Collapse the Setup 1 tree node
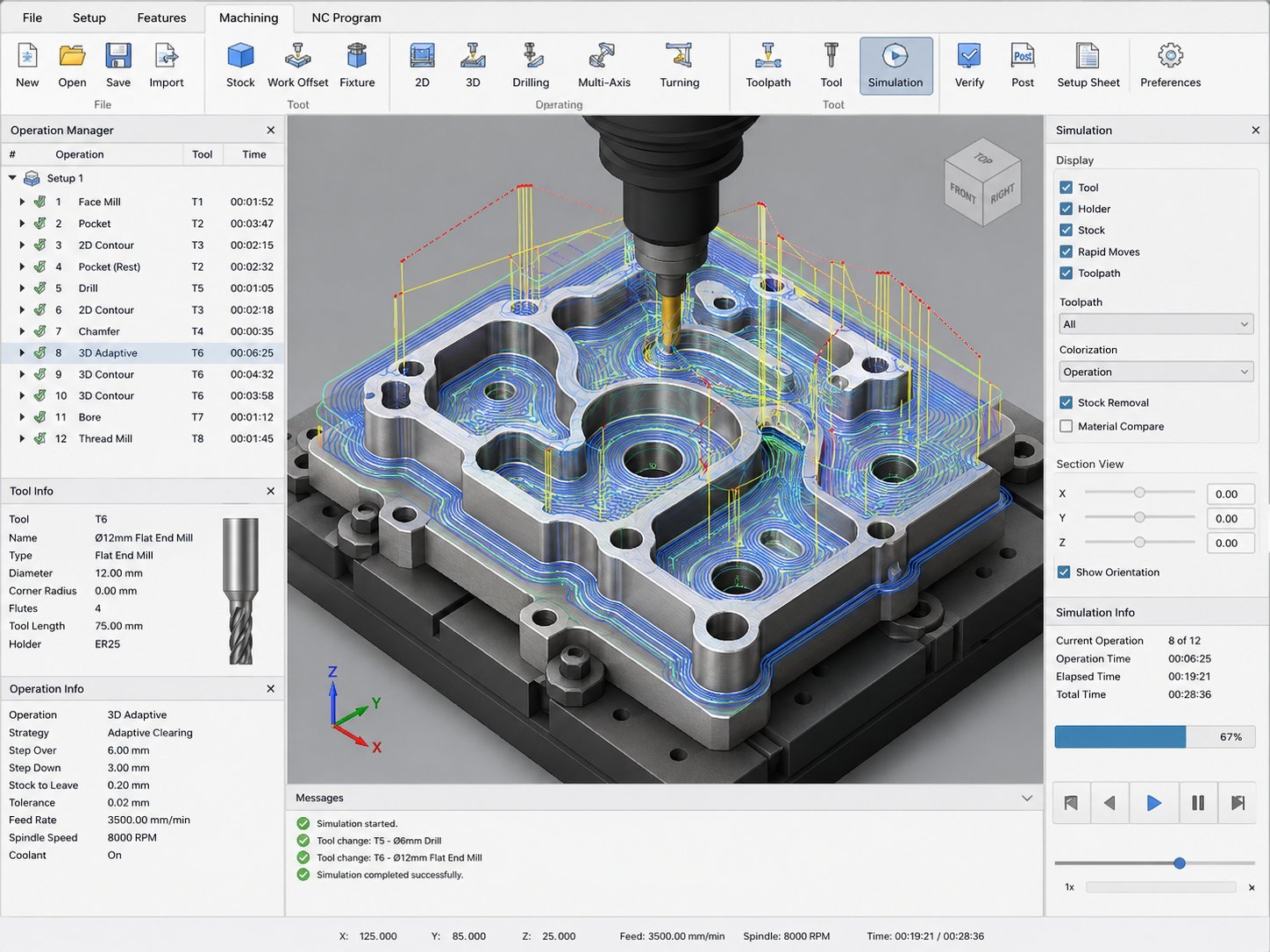Viewport: 1270px width, 952px height. pyautogui.click(x=12, y=178)
